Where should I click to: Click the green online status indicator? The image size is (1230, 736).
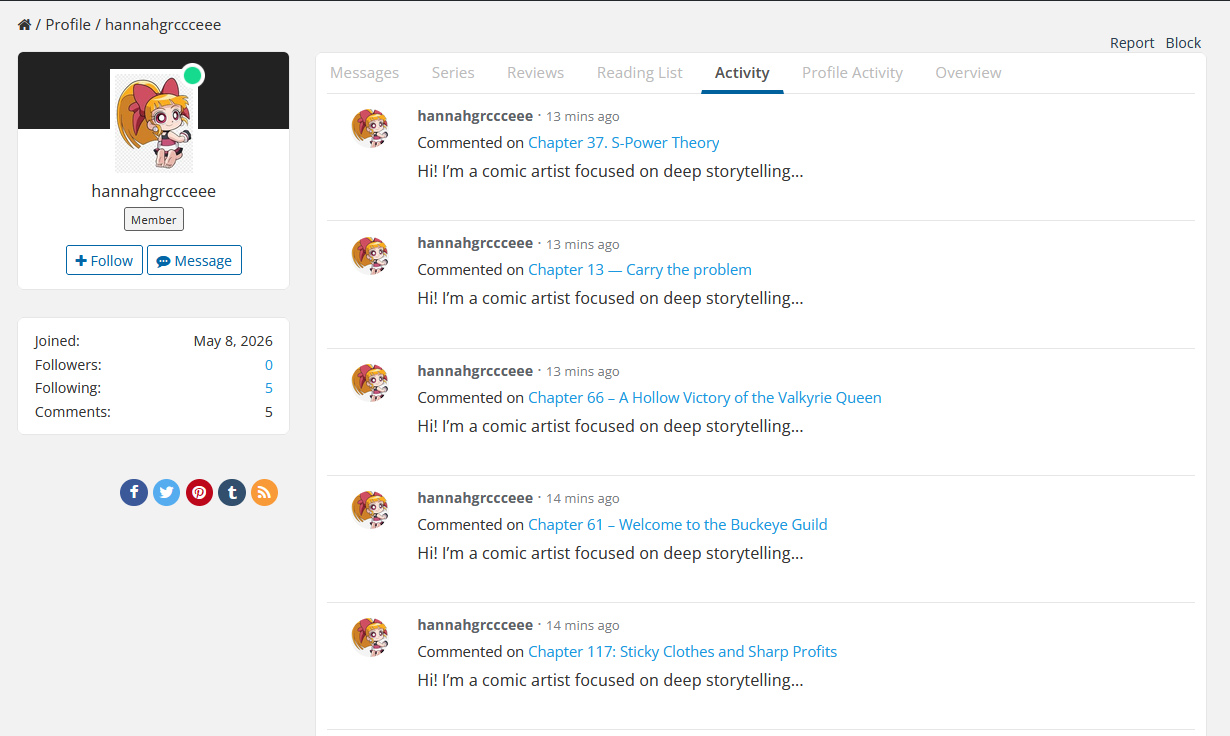click(x=193, y=75)
